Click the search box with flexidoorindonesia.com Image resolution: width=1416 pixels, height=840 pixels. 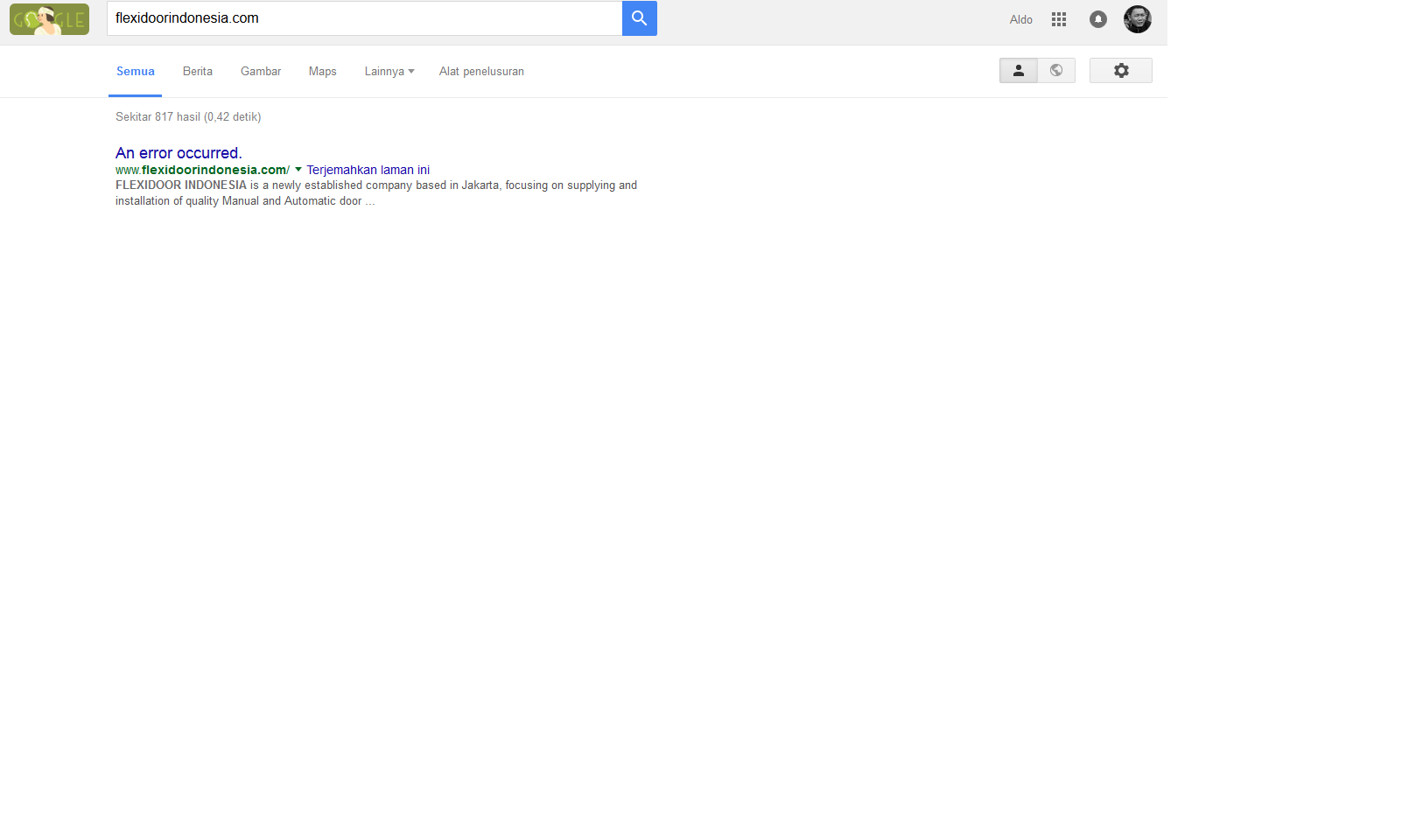pos(364,18)
